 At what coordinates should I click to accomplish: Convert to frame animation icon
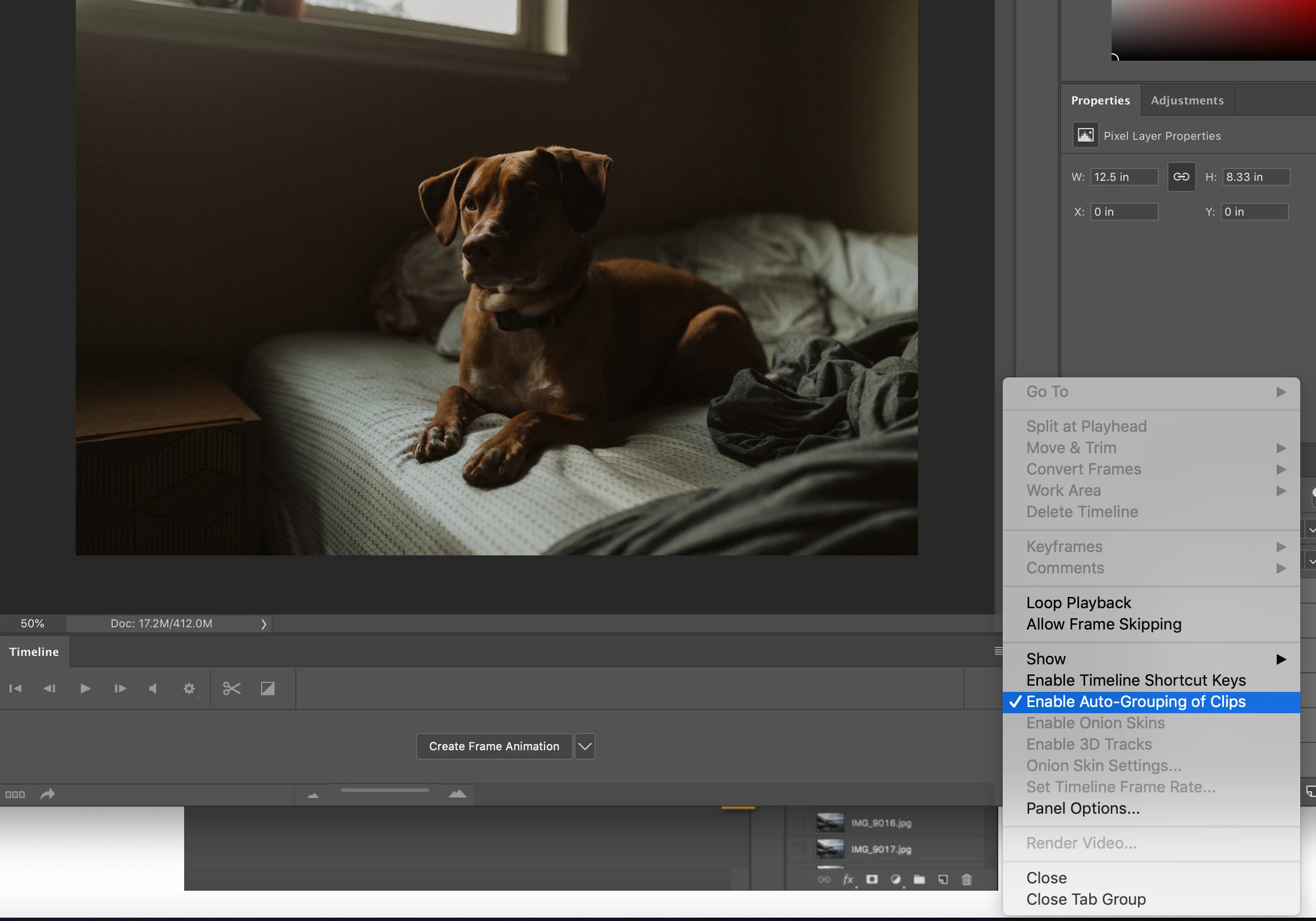tap(15, 794)
